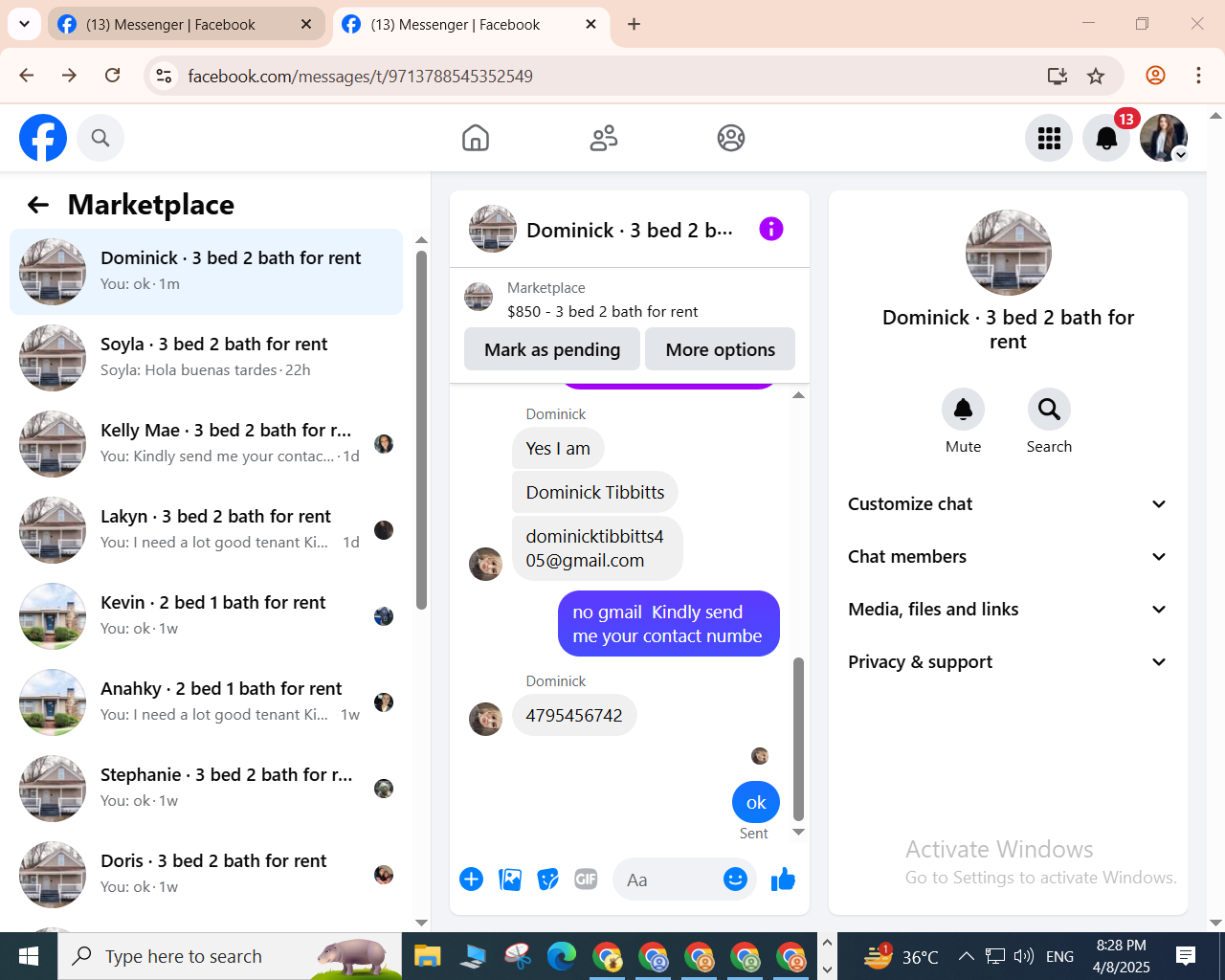Open the emoji picker smiley icon
The height and width of the screenshot is (980, 1225).
735,880
